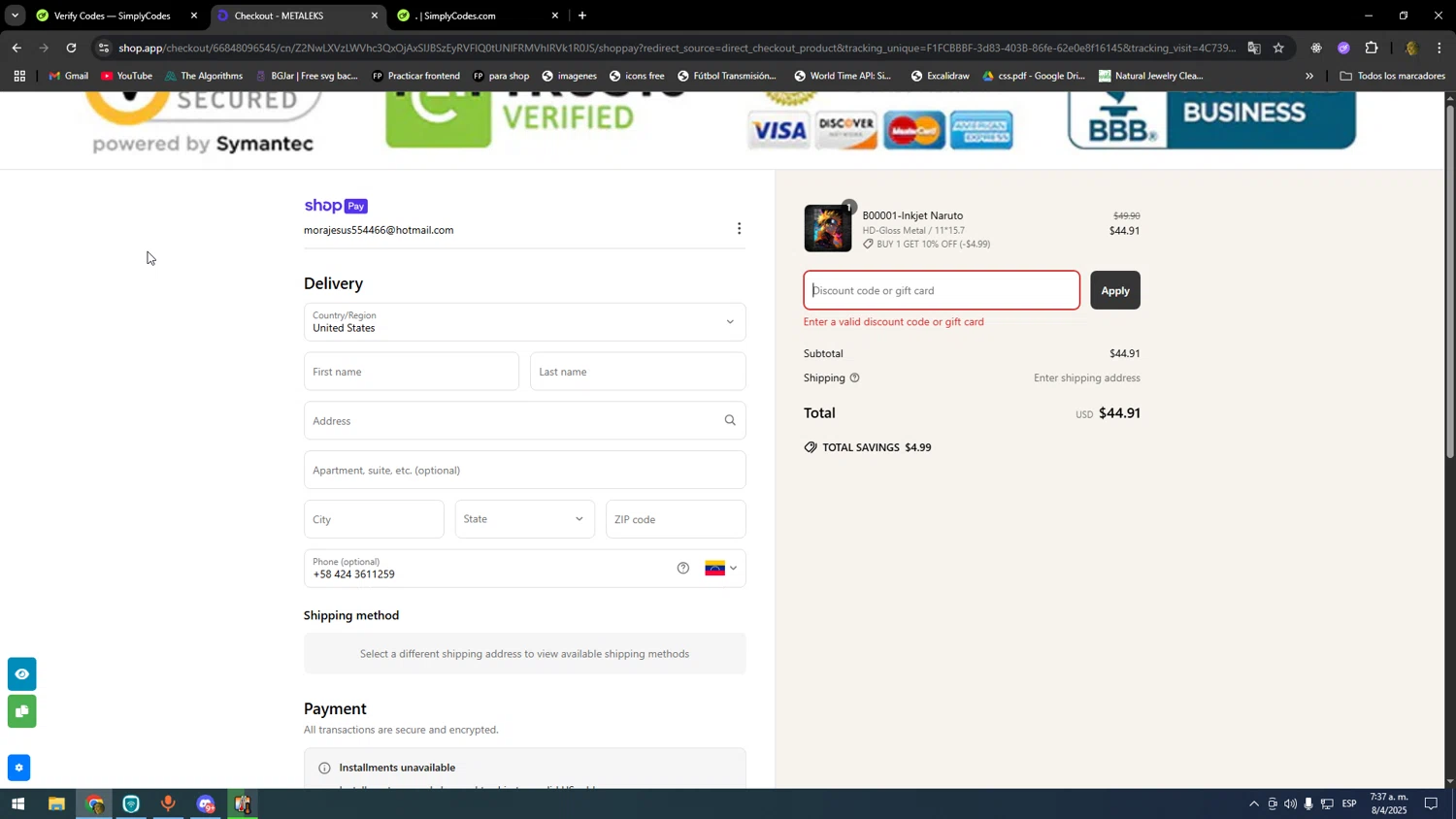Open the Chrome profile avatar
This screenshot has width=1456, height=819.
[x=1411, y=48]
